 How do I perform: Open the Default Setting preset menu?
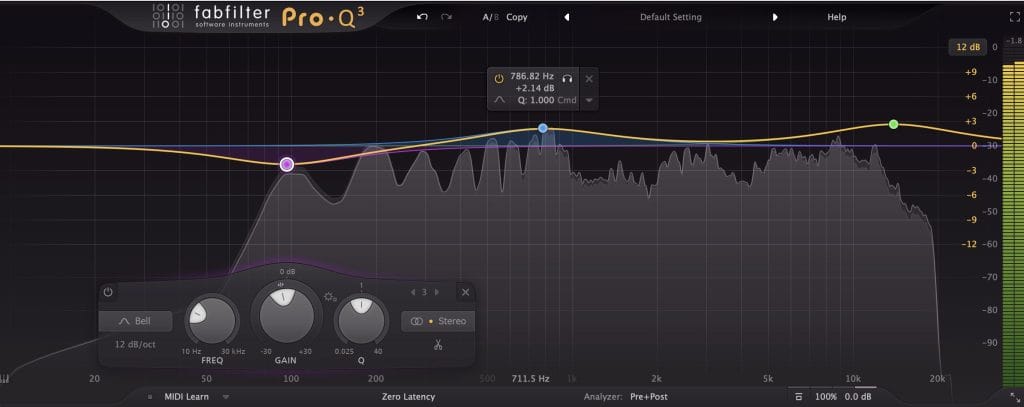[670, 17]
